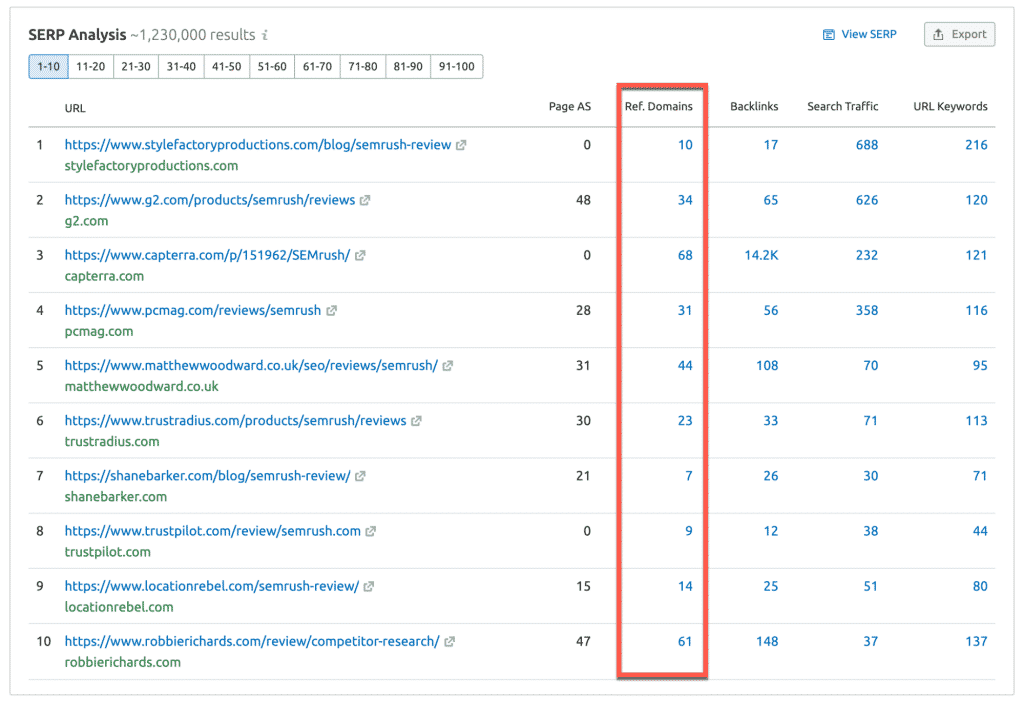Click the Ref. Domains column header
Viewport: 1024px width, 704px height.
(x=659, y=107)
